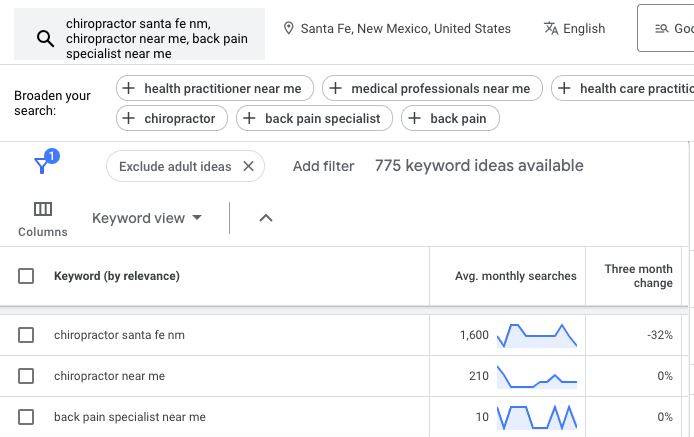The width and height of the screenshot is (694, 437).
Task: Click the Three month change column header
Action: coord(638,276)
